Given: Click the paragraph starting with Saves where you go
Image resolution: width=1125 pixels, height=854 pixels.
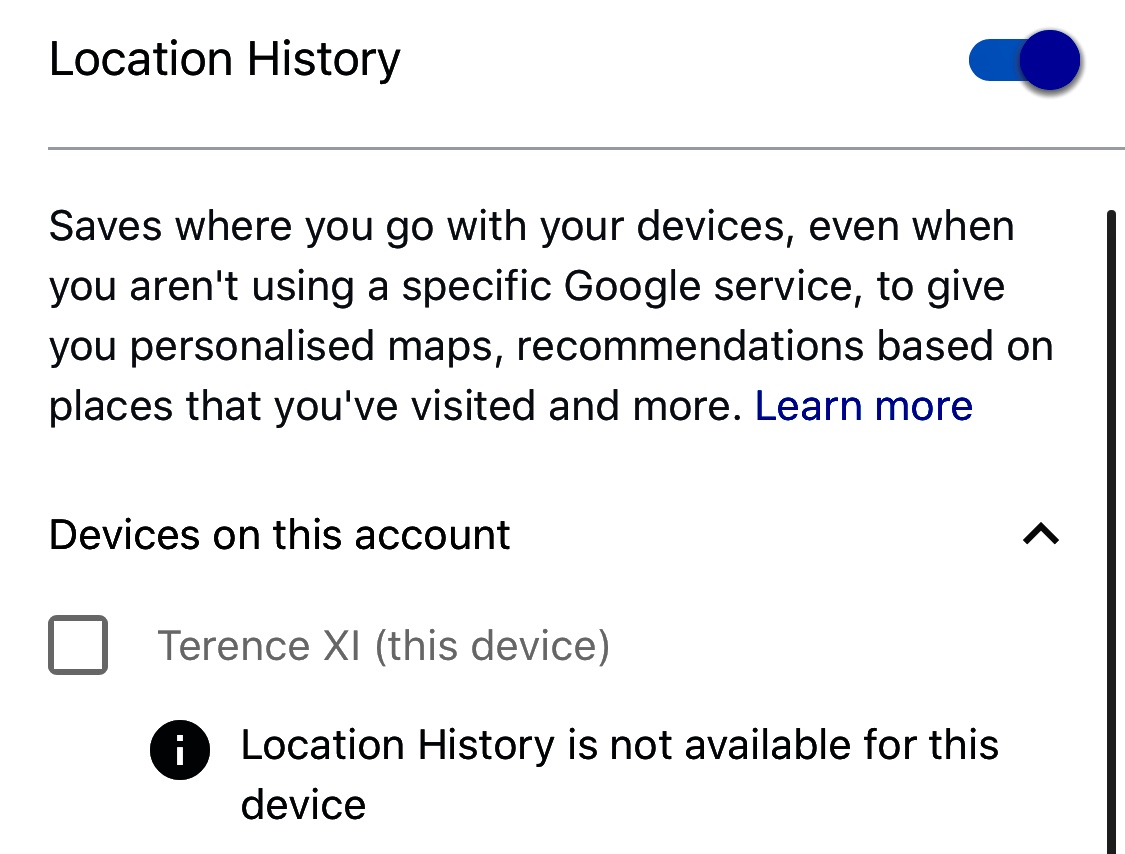Looking at the screenshot, I should [x=551, y=316].
